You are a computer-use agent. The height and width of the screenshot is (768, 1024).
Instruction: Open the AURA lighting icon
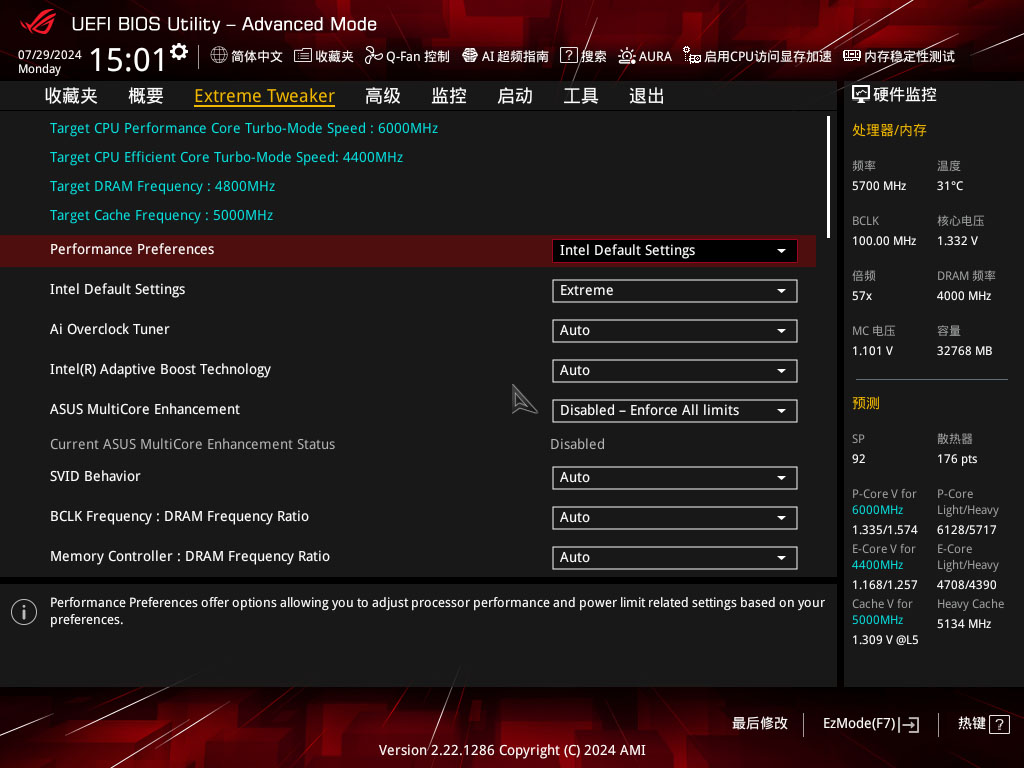point(627,56)
